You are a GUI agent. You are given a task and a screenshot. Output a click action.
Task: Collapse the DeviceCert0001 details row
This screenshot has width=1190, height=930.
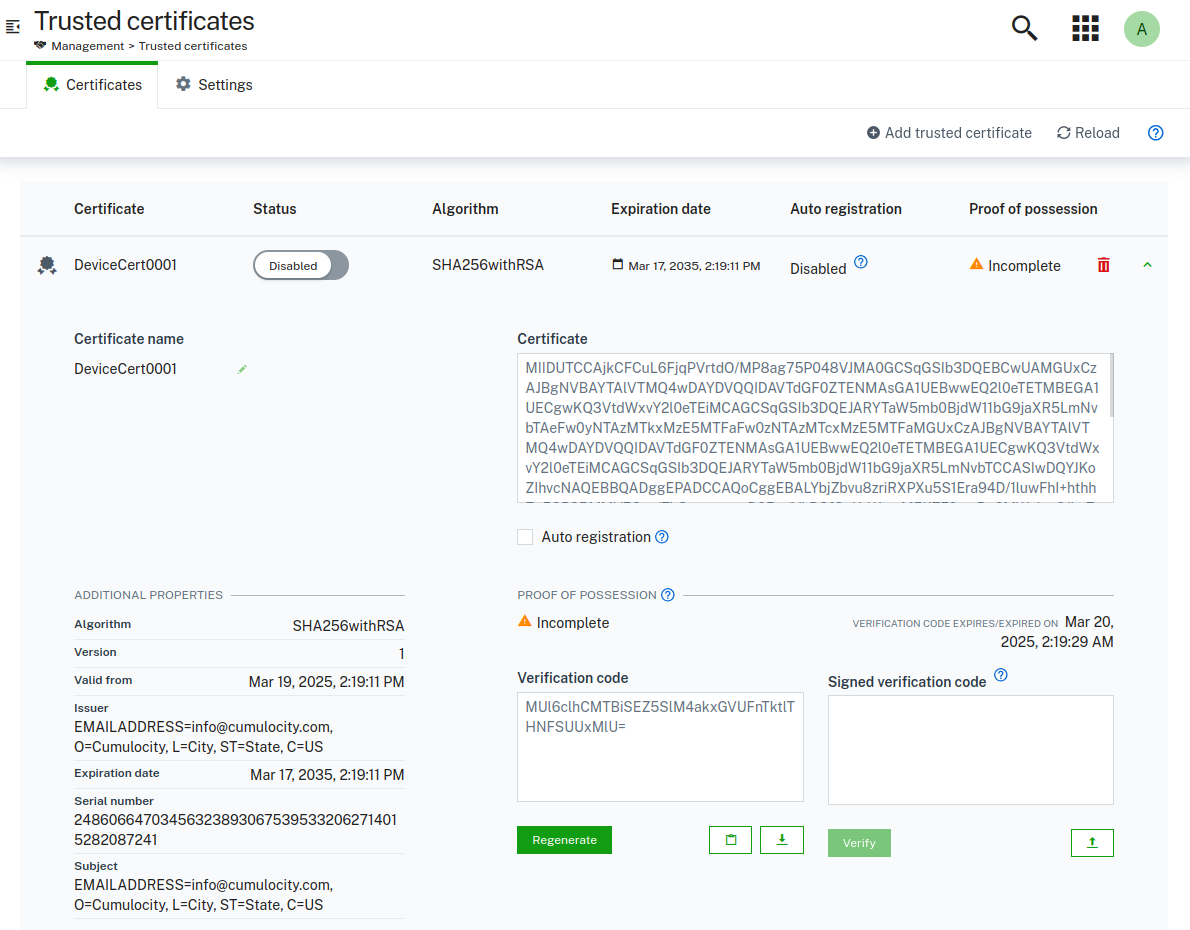click(1147, 264)
